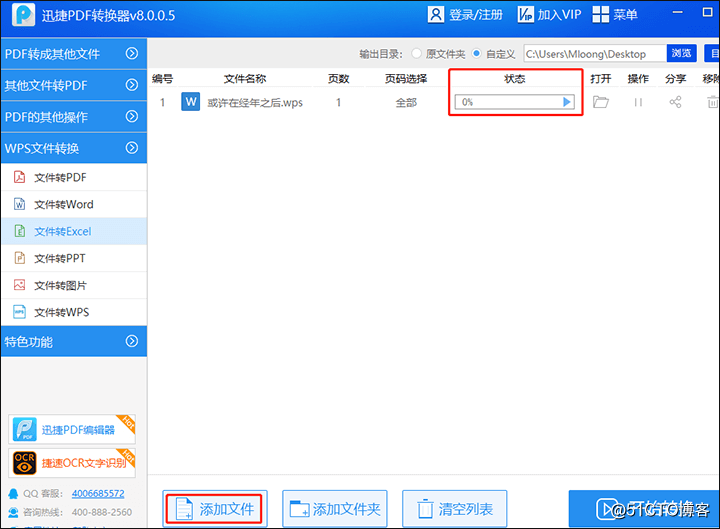Click the 编号 column header
Viewport: 720px width, 529px height.
[163, 79]
